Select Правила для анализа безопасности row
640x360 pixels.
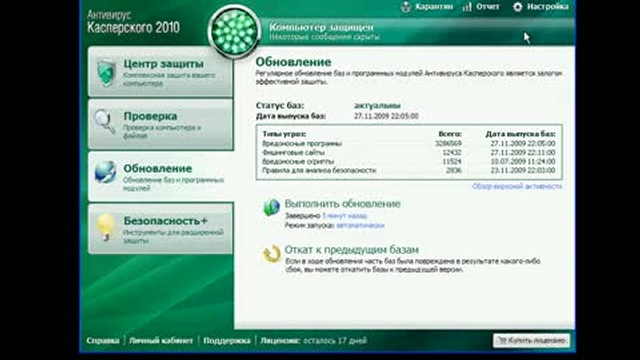409,171
